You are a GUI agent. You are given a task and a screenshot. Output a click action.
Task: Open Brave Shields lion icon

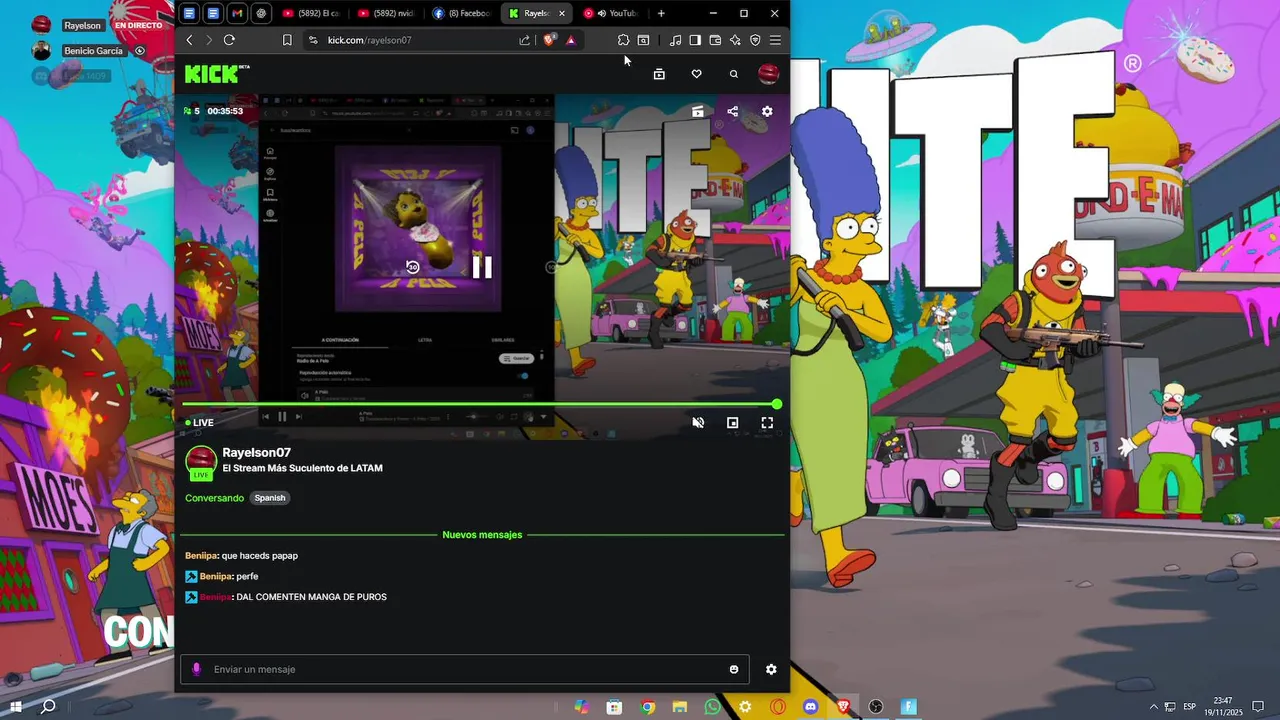point(549,40)
